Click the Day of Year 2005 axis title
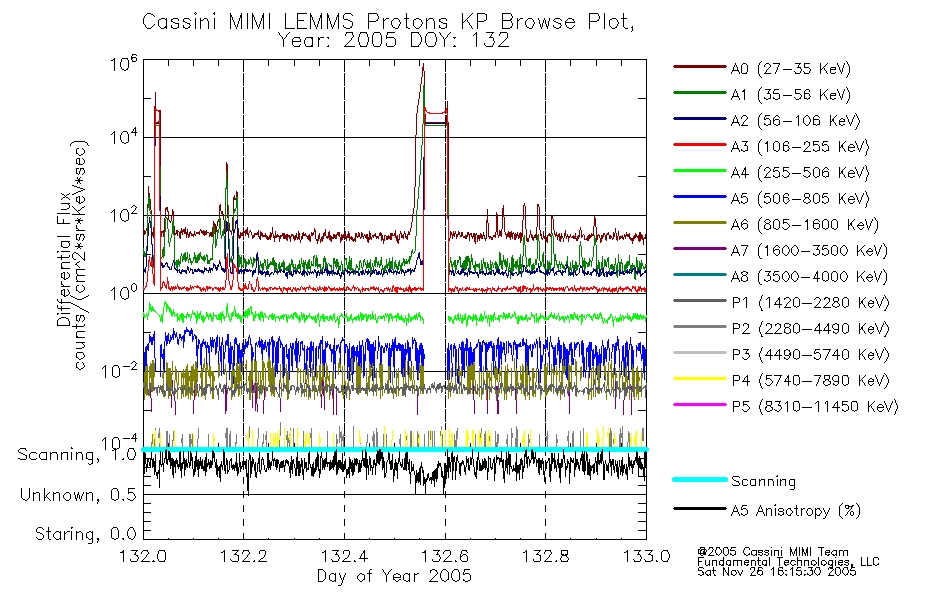The width and height of the screenshot is (950, 600). click(394, 576)
